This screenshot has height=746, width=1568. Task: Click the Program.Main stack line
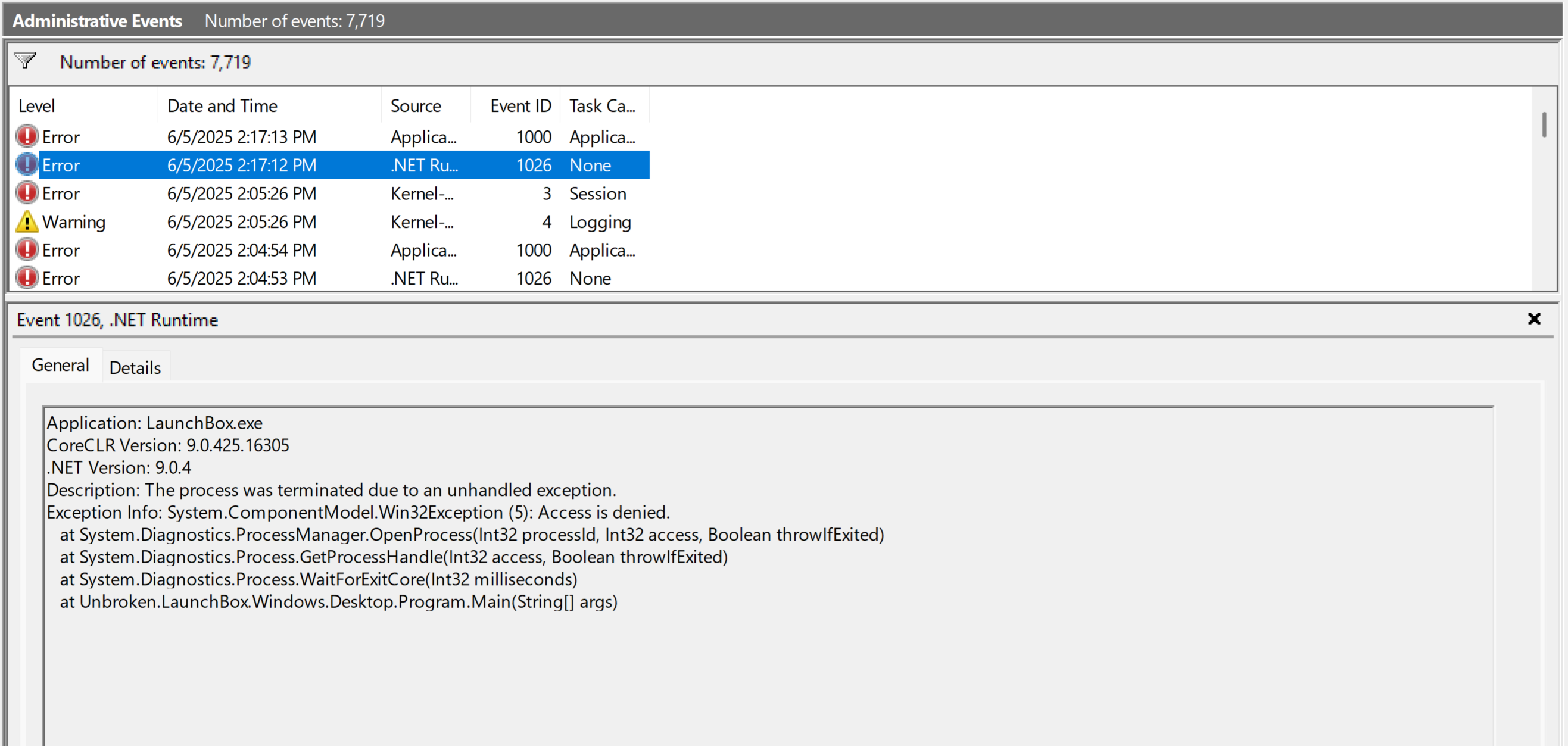click(x=338, y=602)
